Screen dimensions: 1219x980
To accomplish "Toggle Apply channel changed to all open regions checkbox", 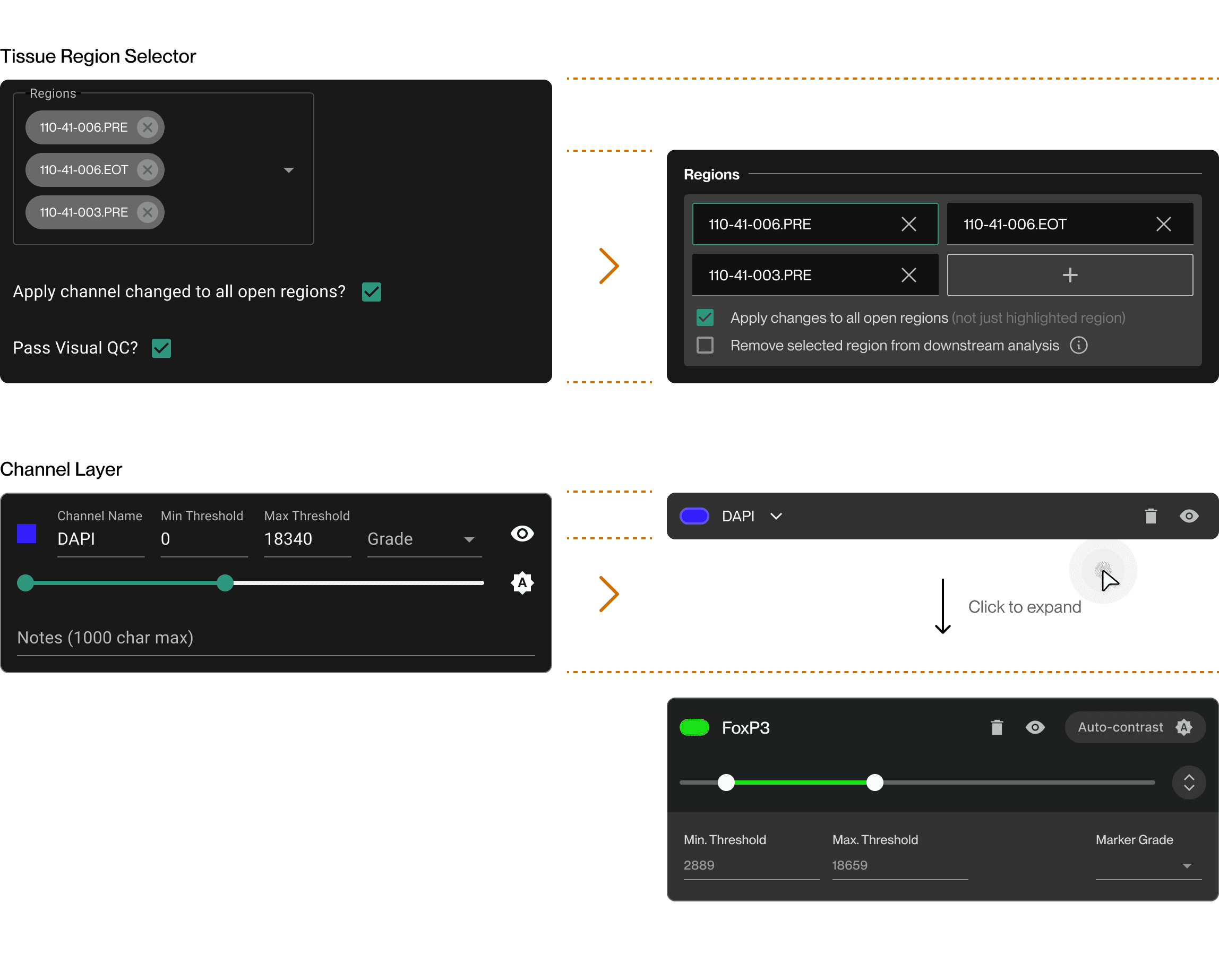I will (372, 292).
